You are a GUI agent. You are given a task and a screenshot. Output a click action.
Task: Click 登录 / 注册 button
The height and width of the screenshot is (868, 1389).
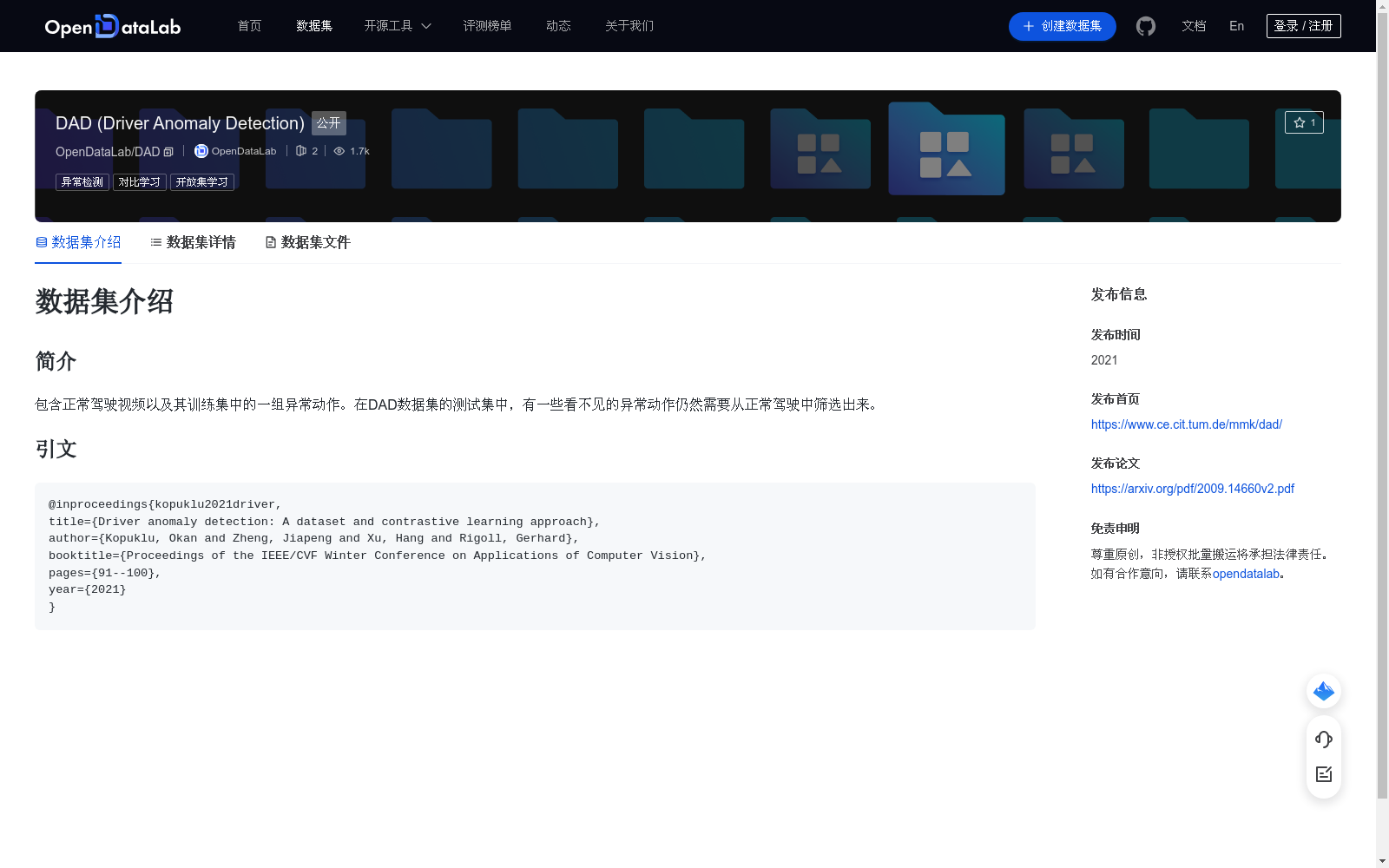point(1304,26)
